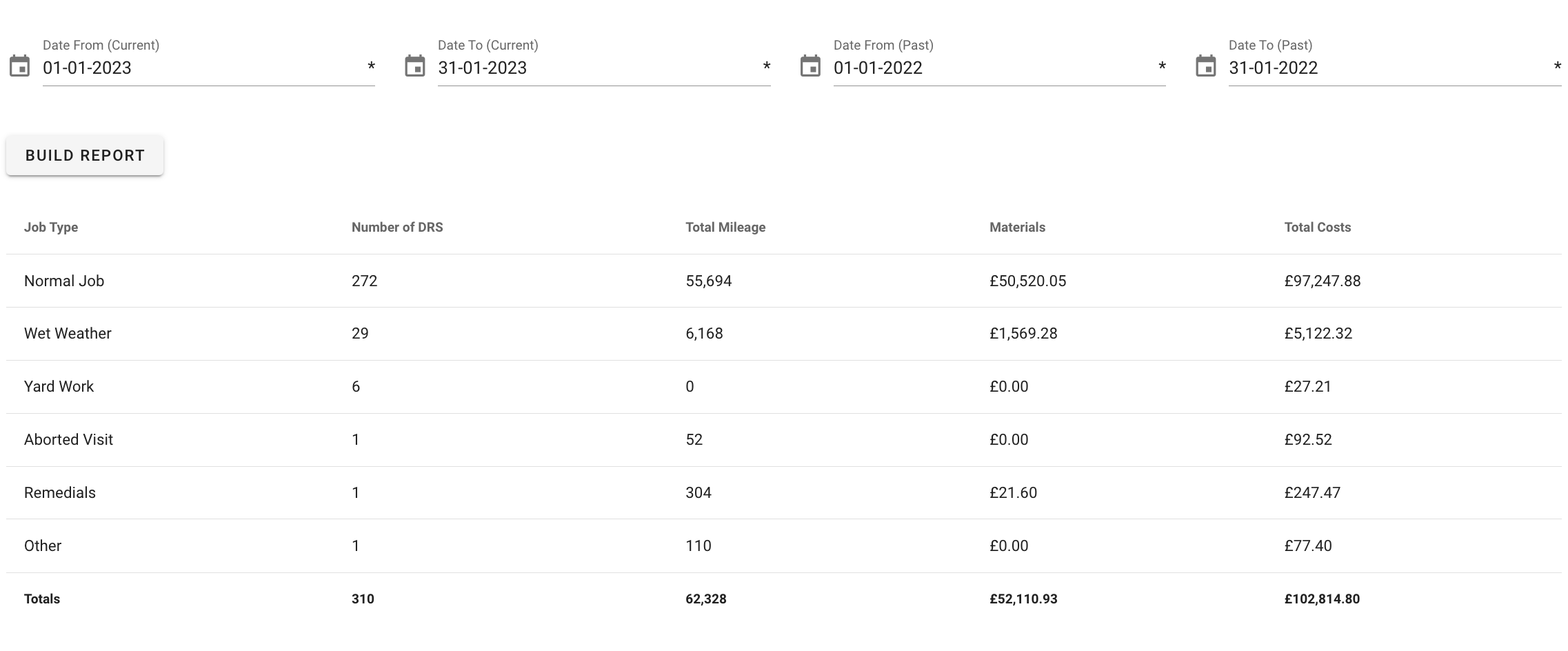Click calendar icon for Date To (Past)
Image resolution: width=1568 pixels, height=651 pixels.
1205,67
